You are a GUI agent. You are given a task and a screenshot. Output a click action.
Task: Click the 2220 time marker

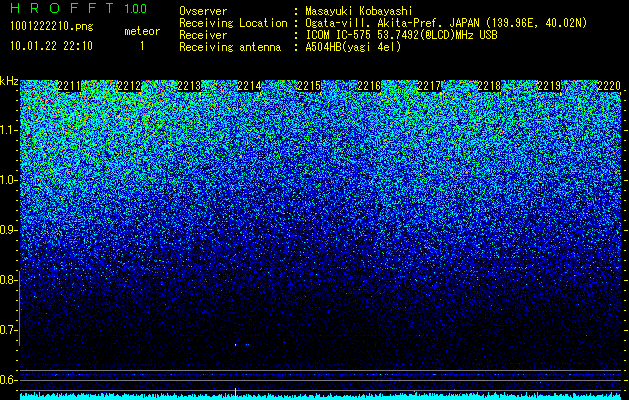point(609,86)
